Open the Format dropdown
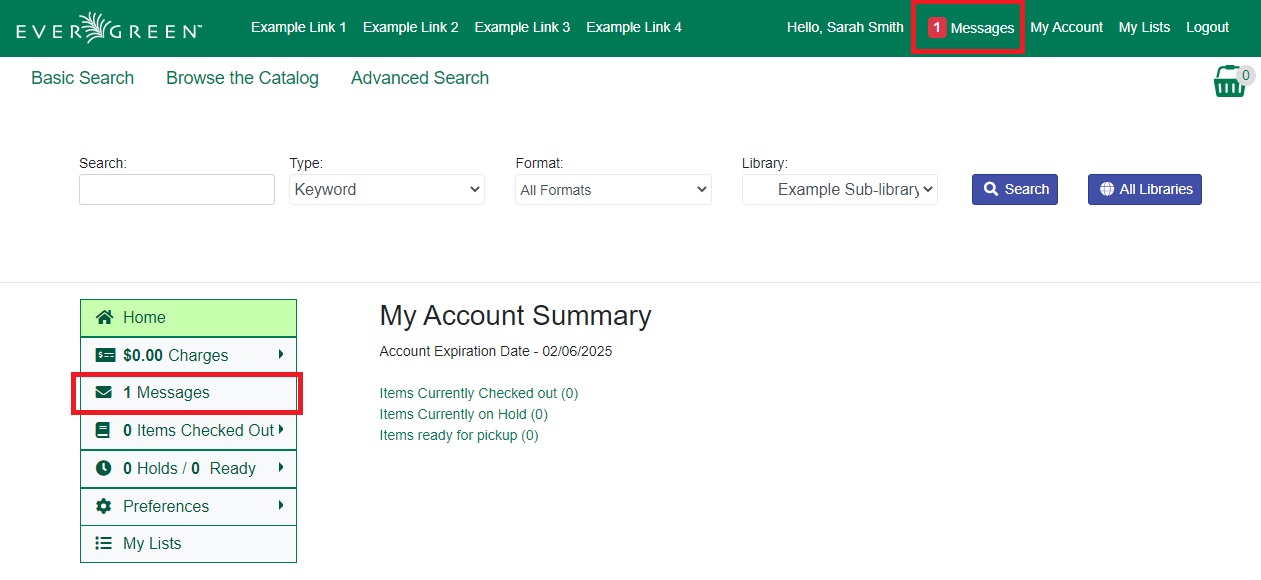 tap(613, 190)
